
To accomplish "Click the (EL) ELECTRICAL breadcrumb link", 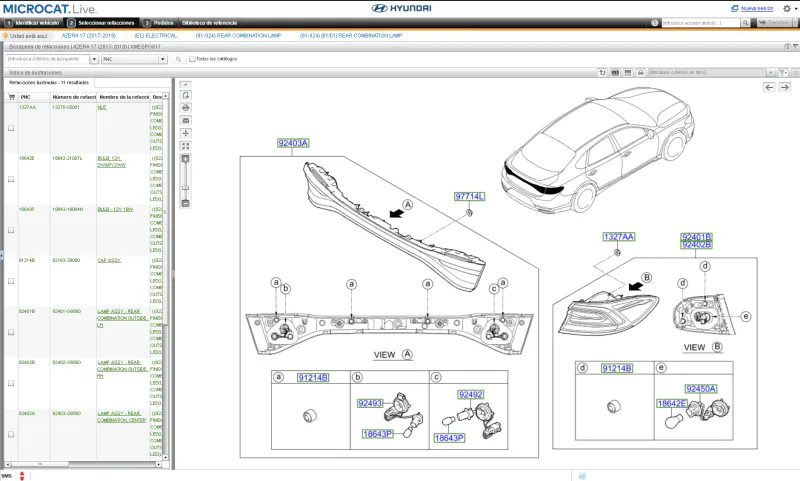I will (x=155, y=35).
